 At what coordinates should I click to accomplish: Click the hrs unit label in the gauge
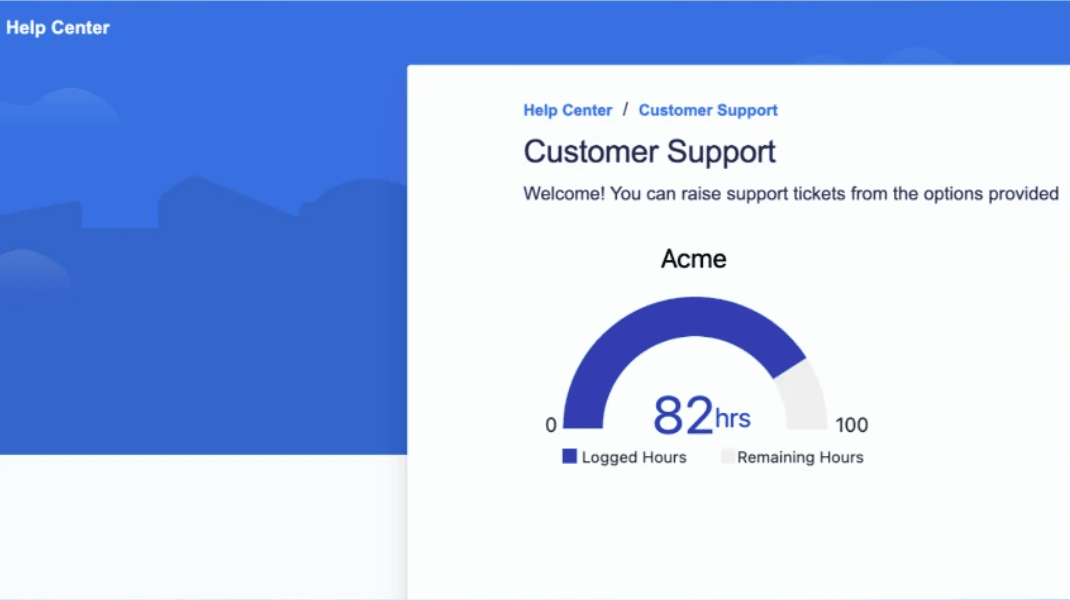click(733, 418)
